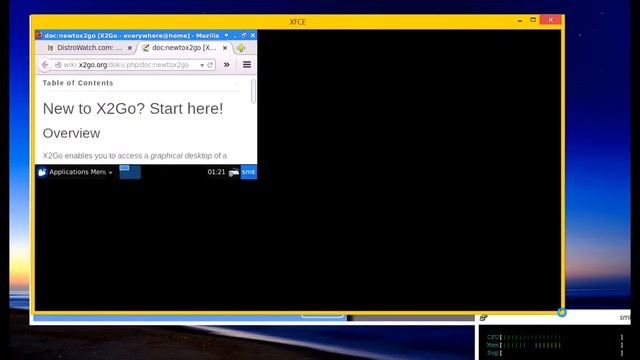Screen dimensions: 640x360
Task: Close the DistroWatch.com tab
Action: [130, 48]
